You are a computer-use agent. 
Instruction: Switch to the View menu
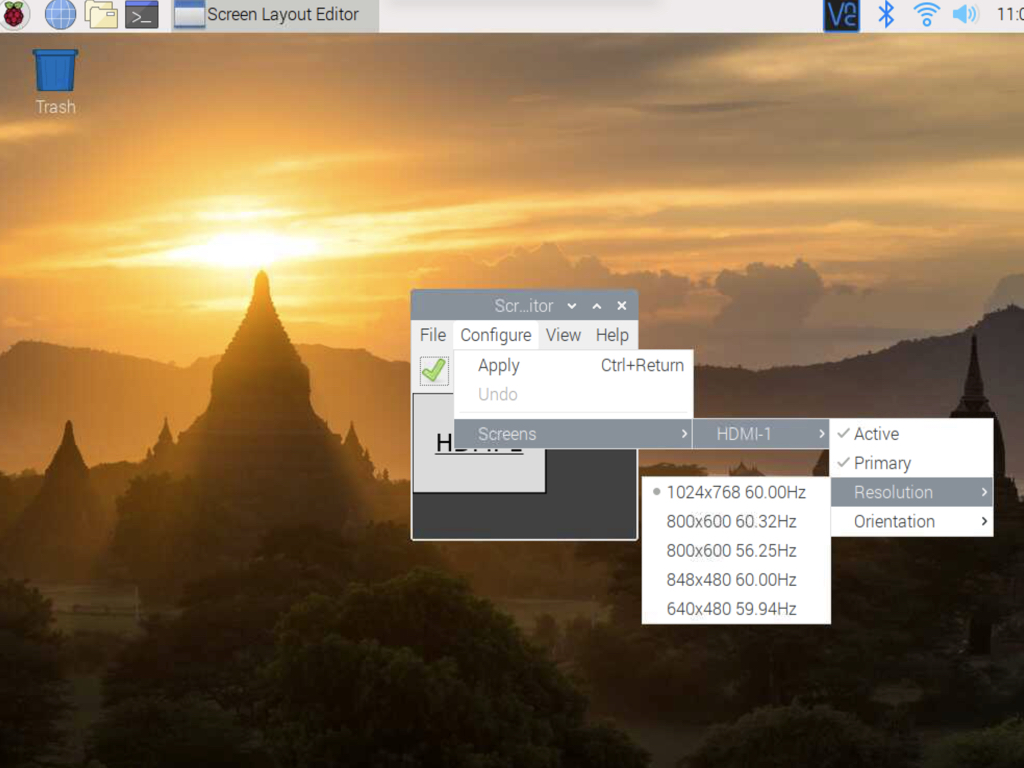[x=563, y=335]
